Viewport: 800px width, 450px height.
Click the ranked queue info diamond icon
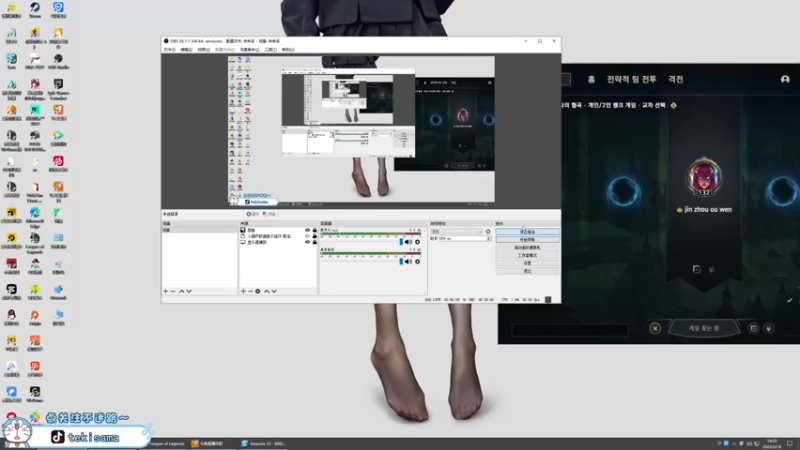coord(673,105)
